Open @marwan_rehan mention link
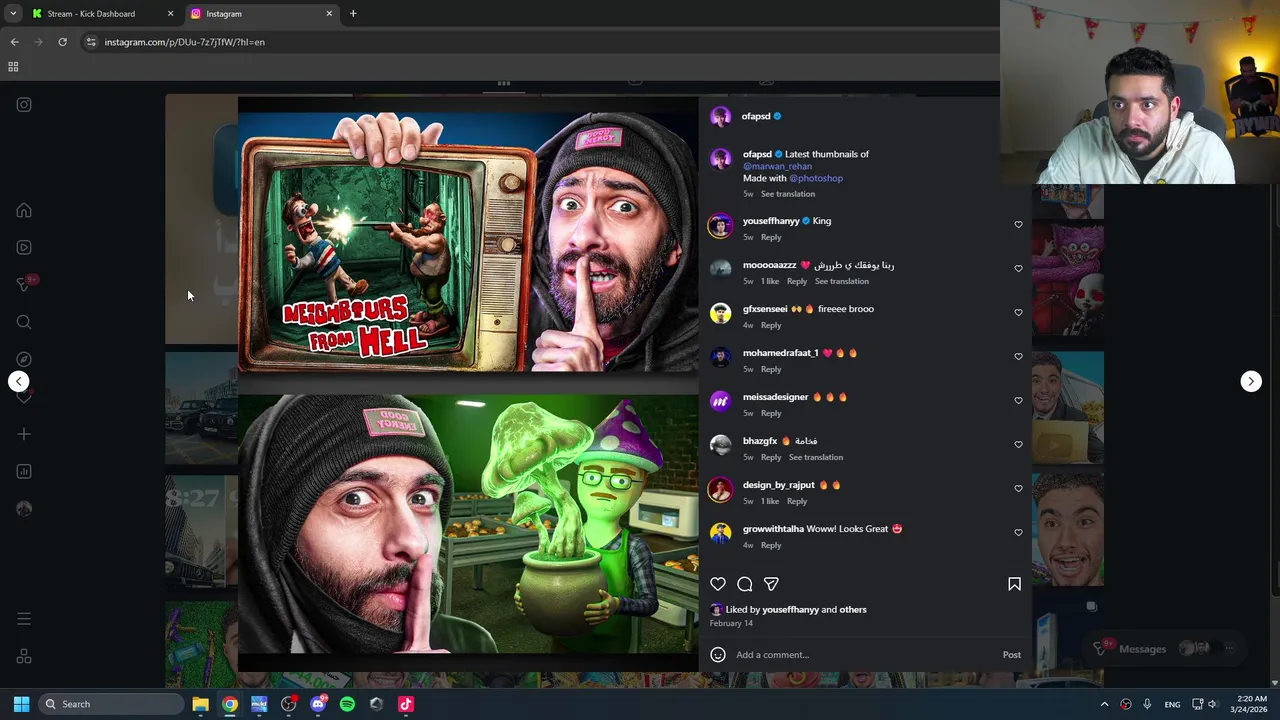Viewport: 1280px width, 720px height. [777, 166]
